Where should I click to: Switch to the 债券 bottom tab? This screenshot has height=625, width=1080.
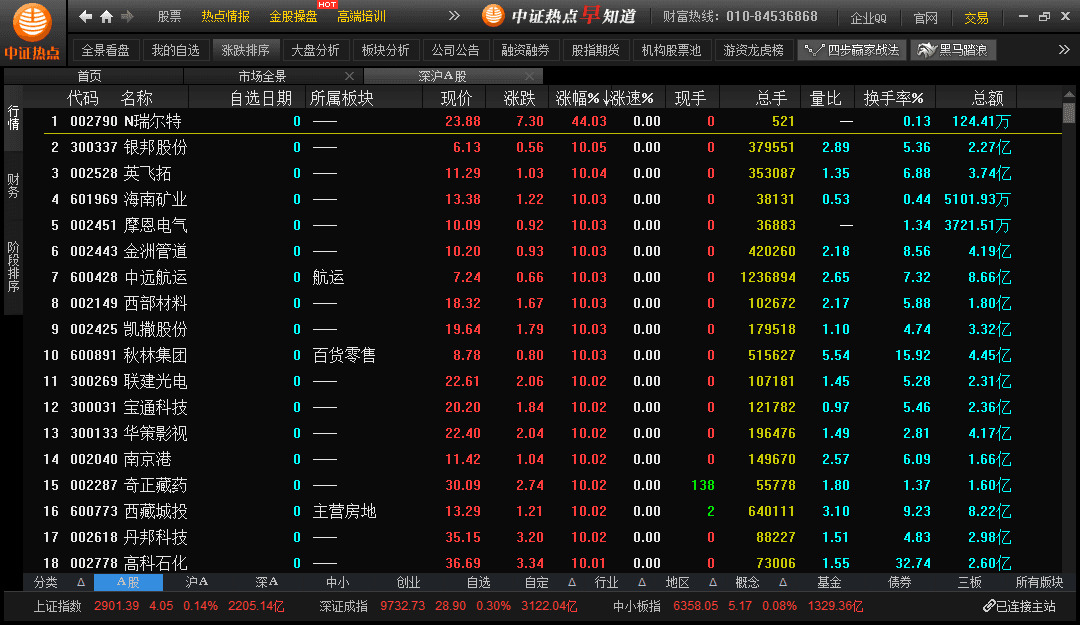(900, 582)
